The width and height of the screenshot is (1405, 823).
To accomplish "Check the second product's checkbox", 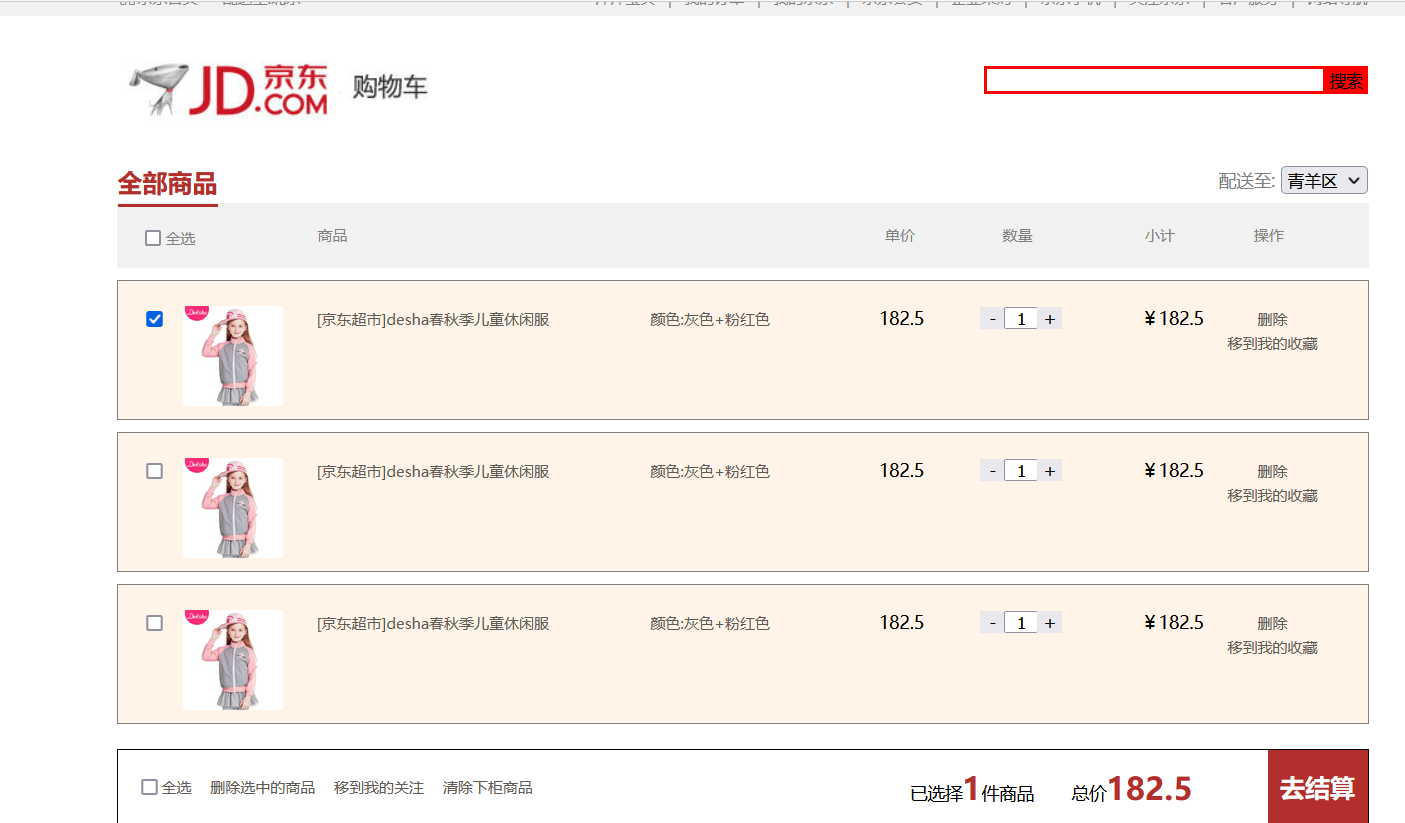I will (x=154, y=471).
